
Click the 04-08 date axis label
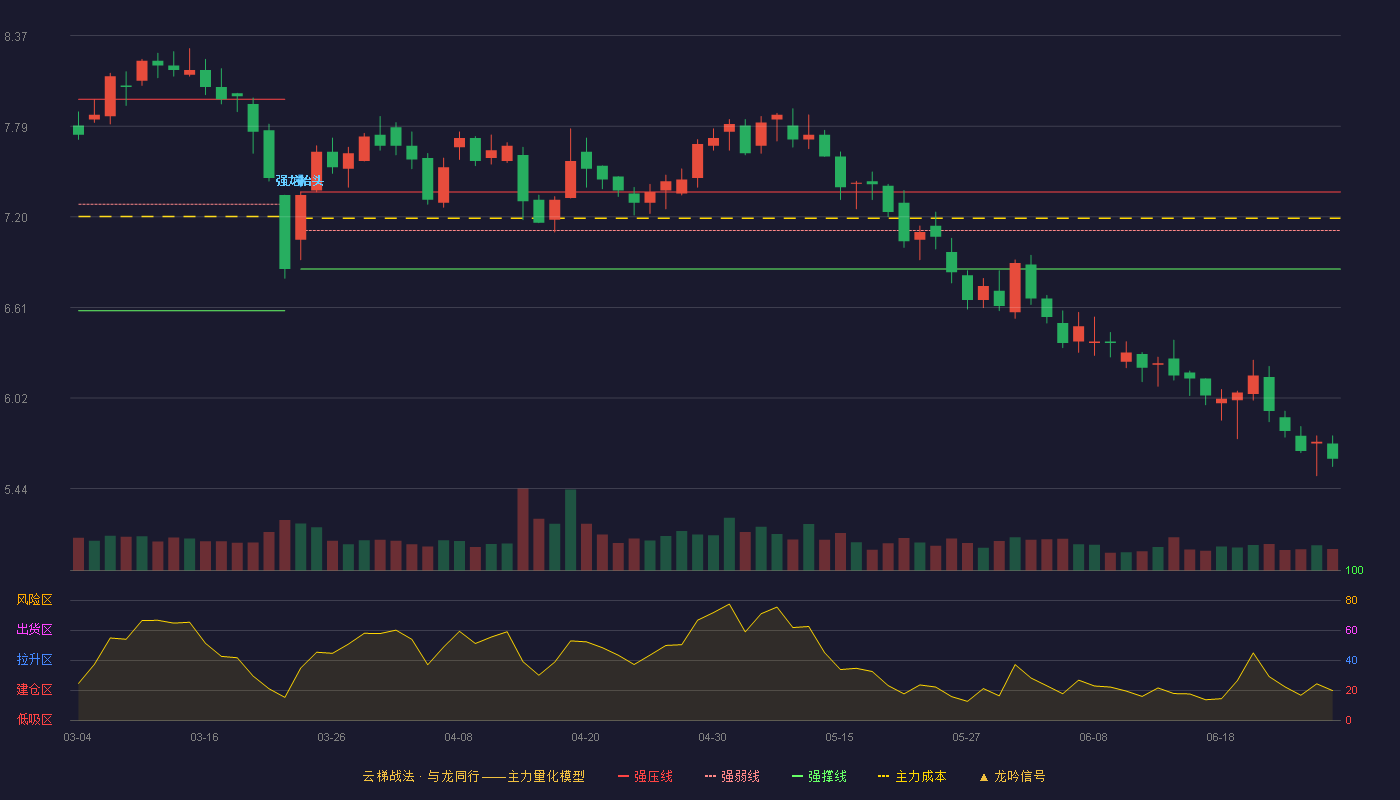point(458,737)
